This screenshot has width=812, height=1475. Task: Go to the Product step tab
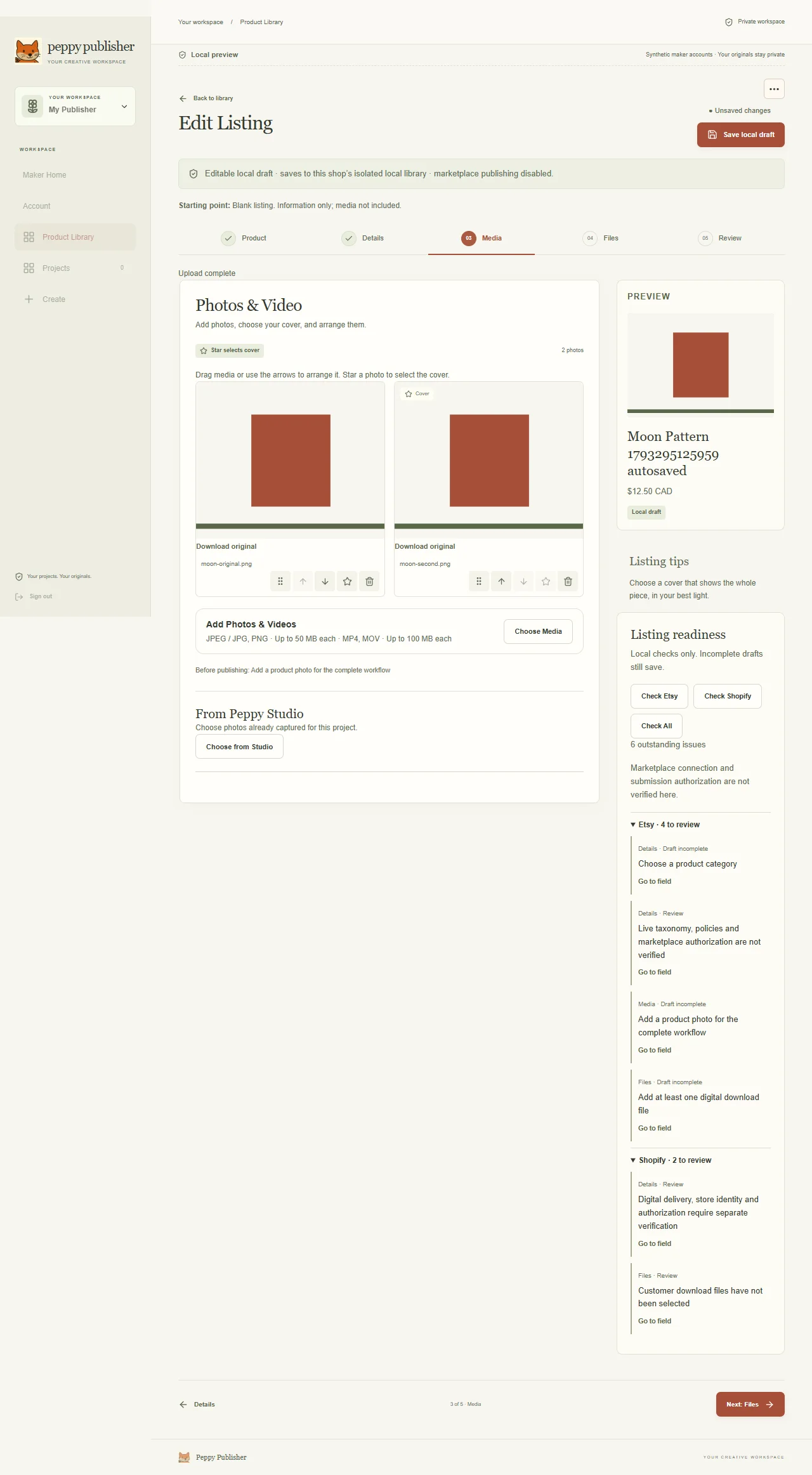tap(244, 239)
